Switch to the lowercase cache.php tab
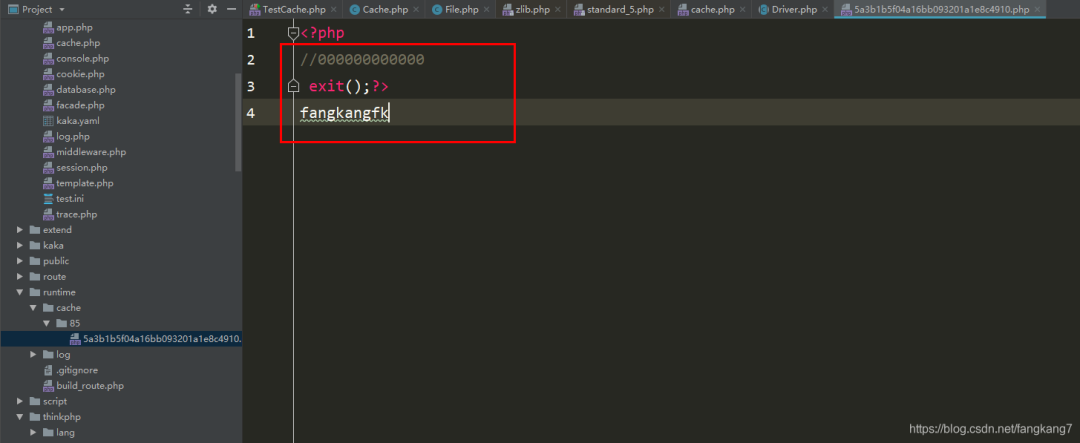The image size is (1080, 443). point(713,10)
